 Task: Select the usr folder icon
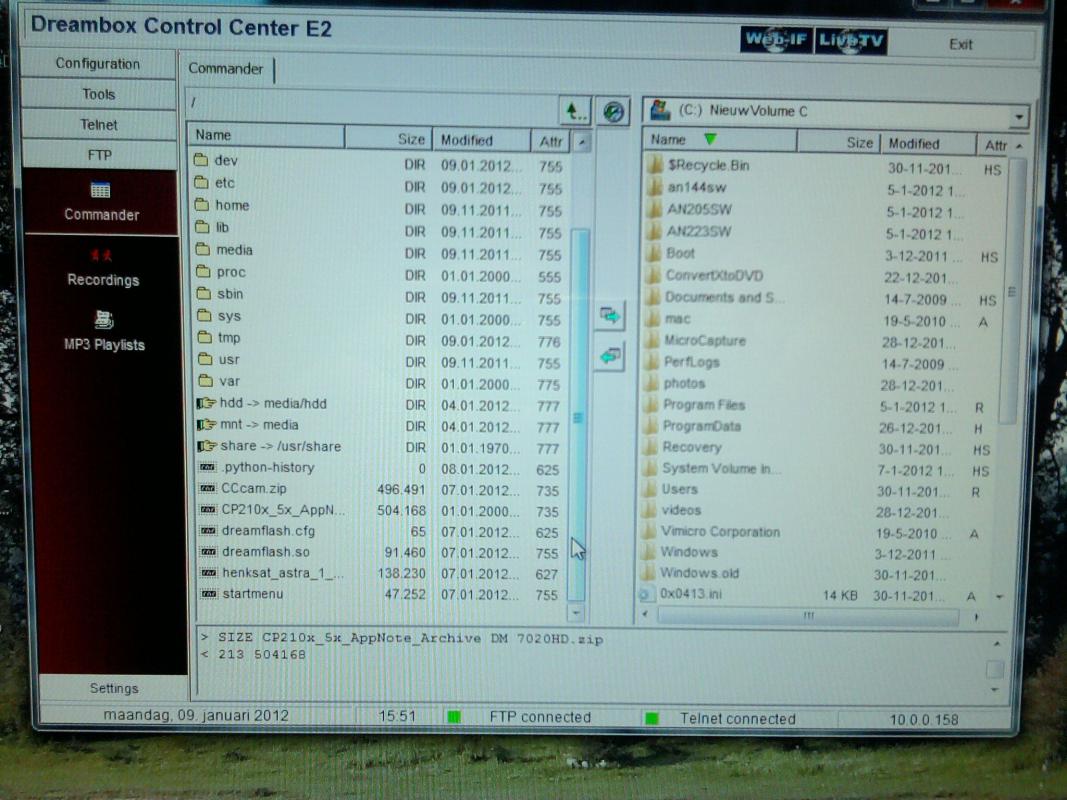pyautogui.click(x=206, y=359)
